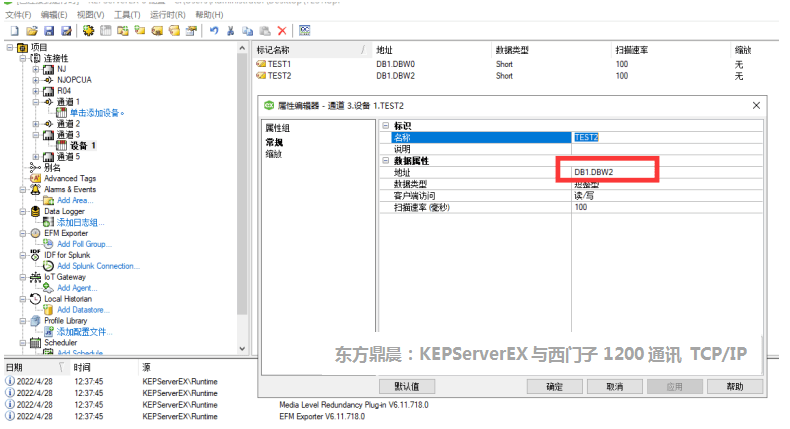
Task: Click the New project toolbar icon
Action: click(13, 32)
